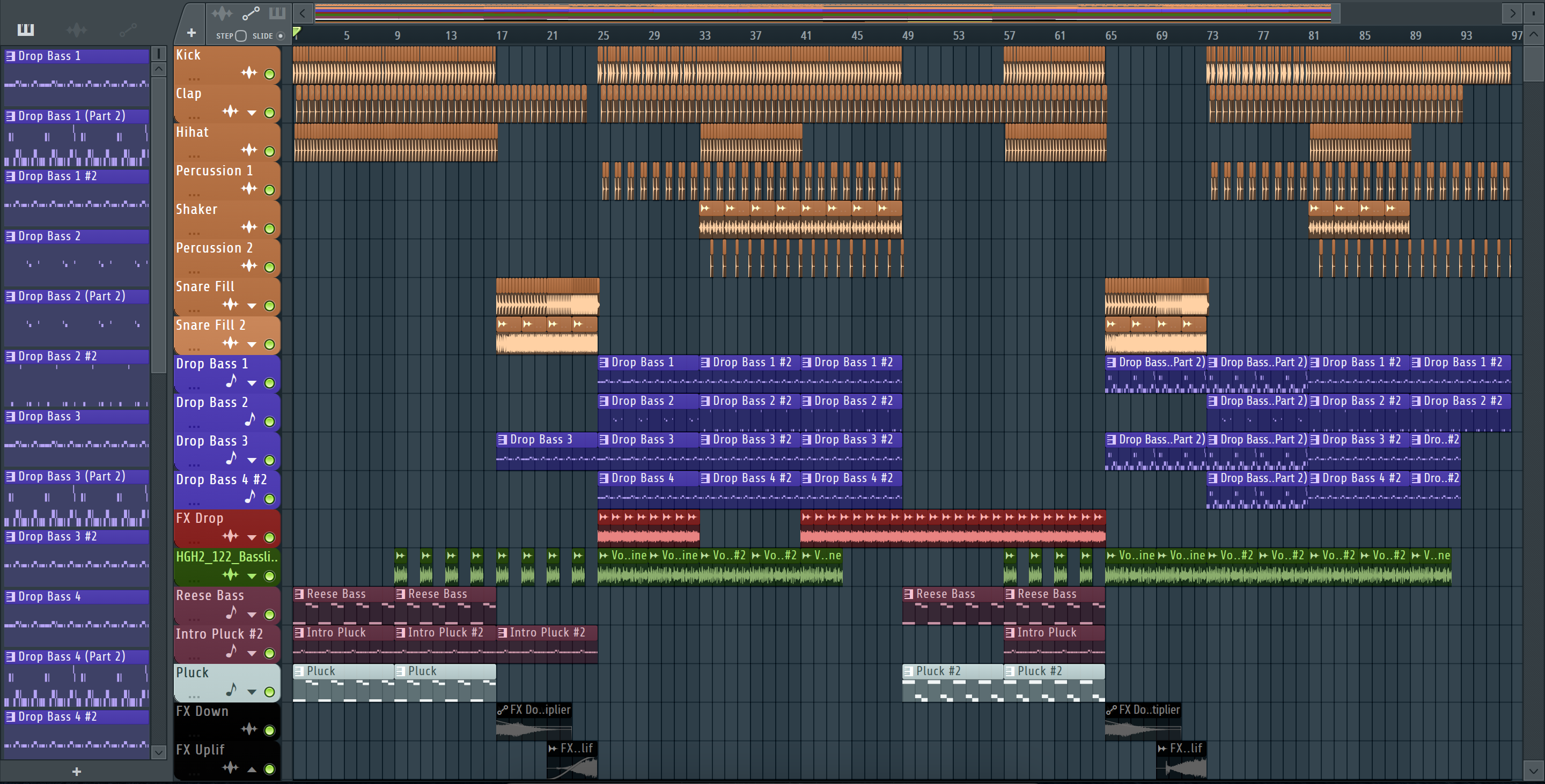Select the automation filter above the tracks
Screen dimensions: 1545x784
[x=251, y=12]
